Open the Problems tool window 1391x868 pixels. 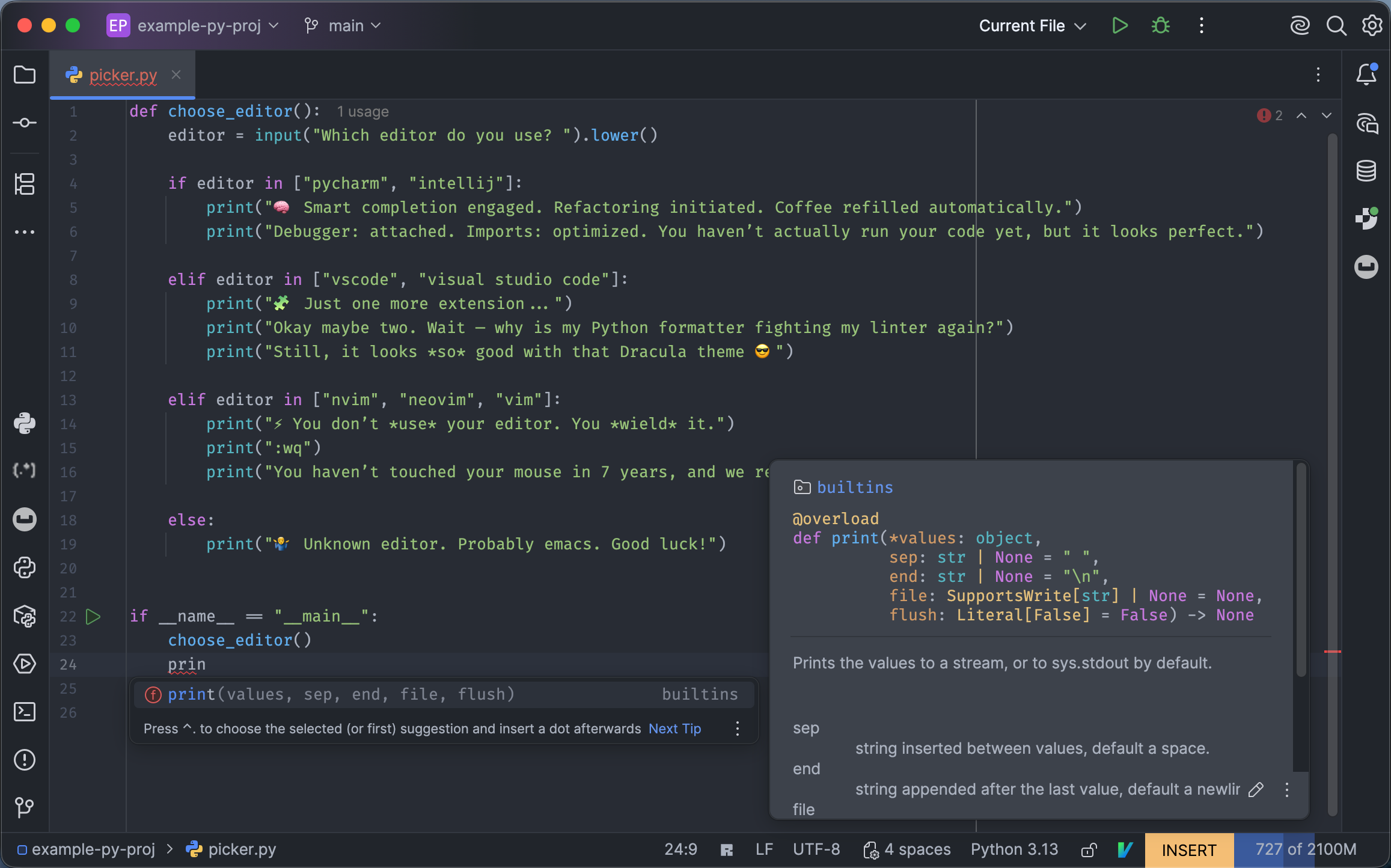click(x=25, y=760)
